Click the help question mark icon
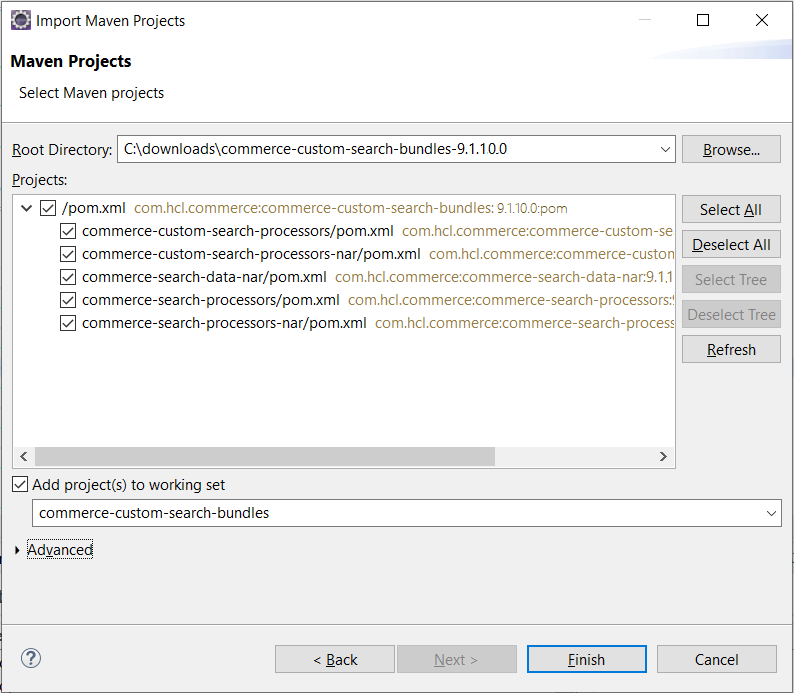This screenshot has width=794, height=693. pos(31,659)
